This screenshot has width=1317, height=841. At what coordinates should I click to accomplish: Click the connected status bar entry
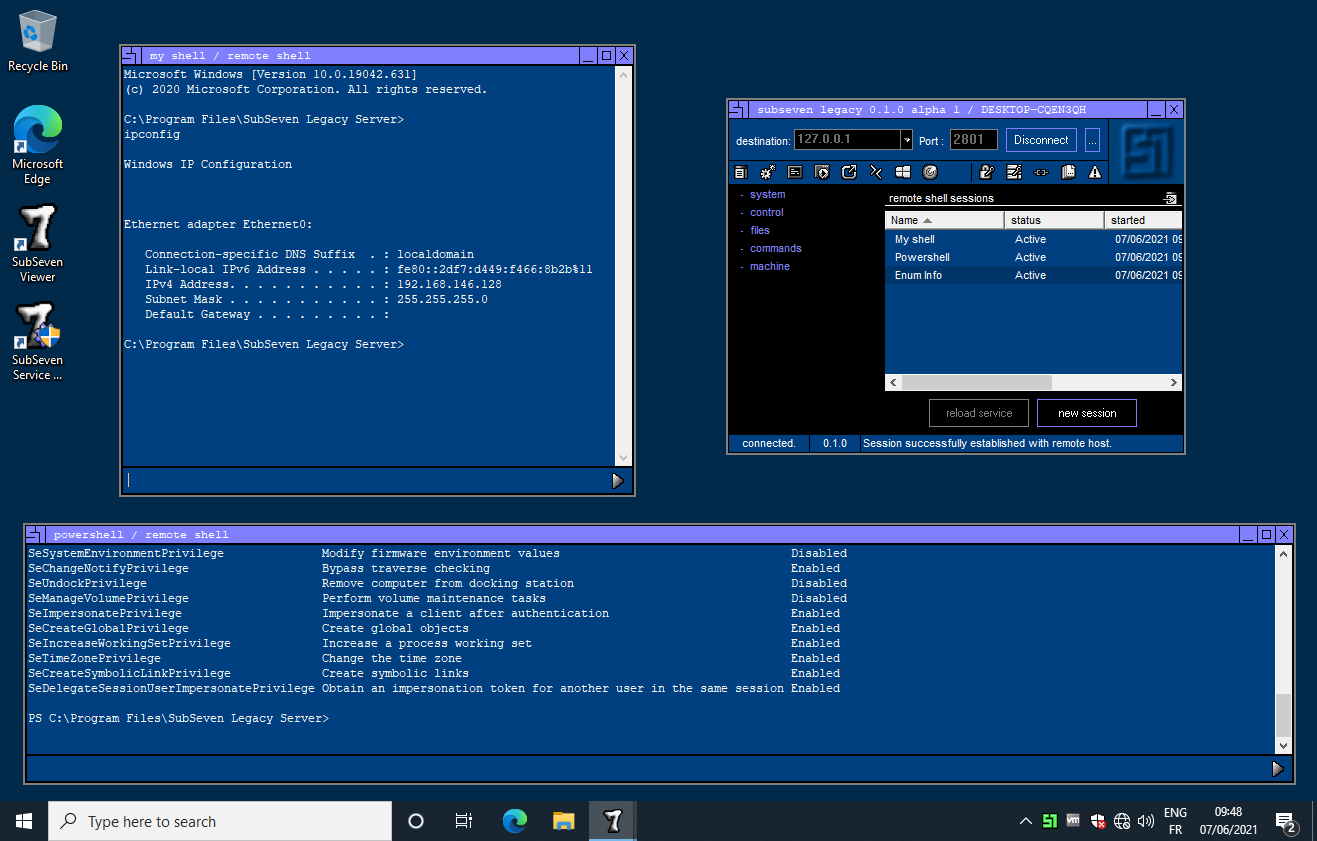pyautogui.click(x=769, y=443)
